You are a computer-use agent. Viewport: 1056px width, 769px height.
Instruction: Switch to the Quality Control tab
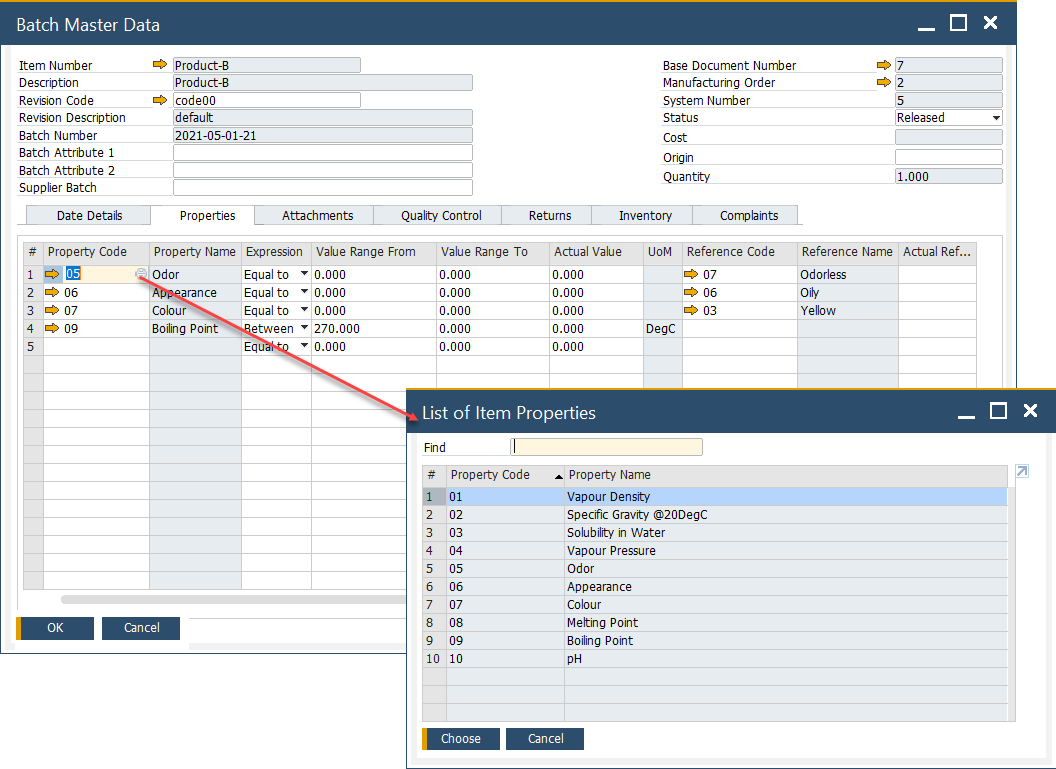coord(441,216)
